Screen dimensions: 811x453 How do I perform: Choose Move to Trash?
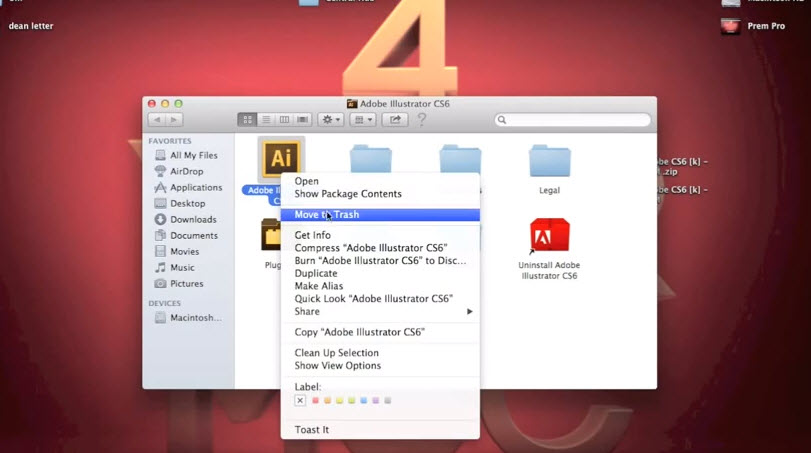pyautogui.click(x=380, y=215)
